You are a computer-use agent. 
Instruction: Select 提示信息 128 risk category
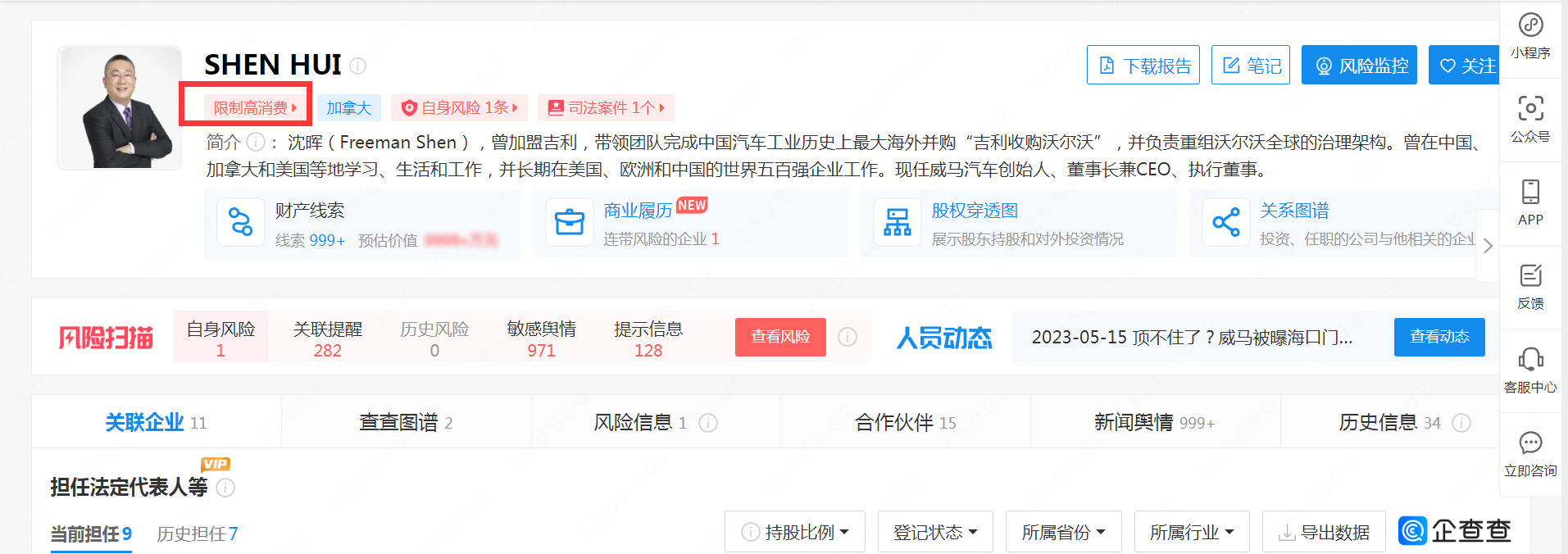pos(648,338)
